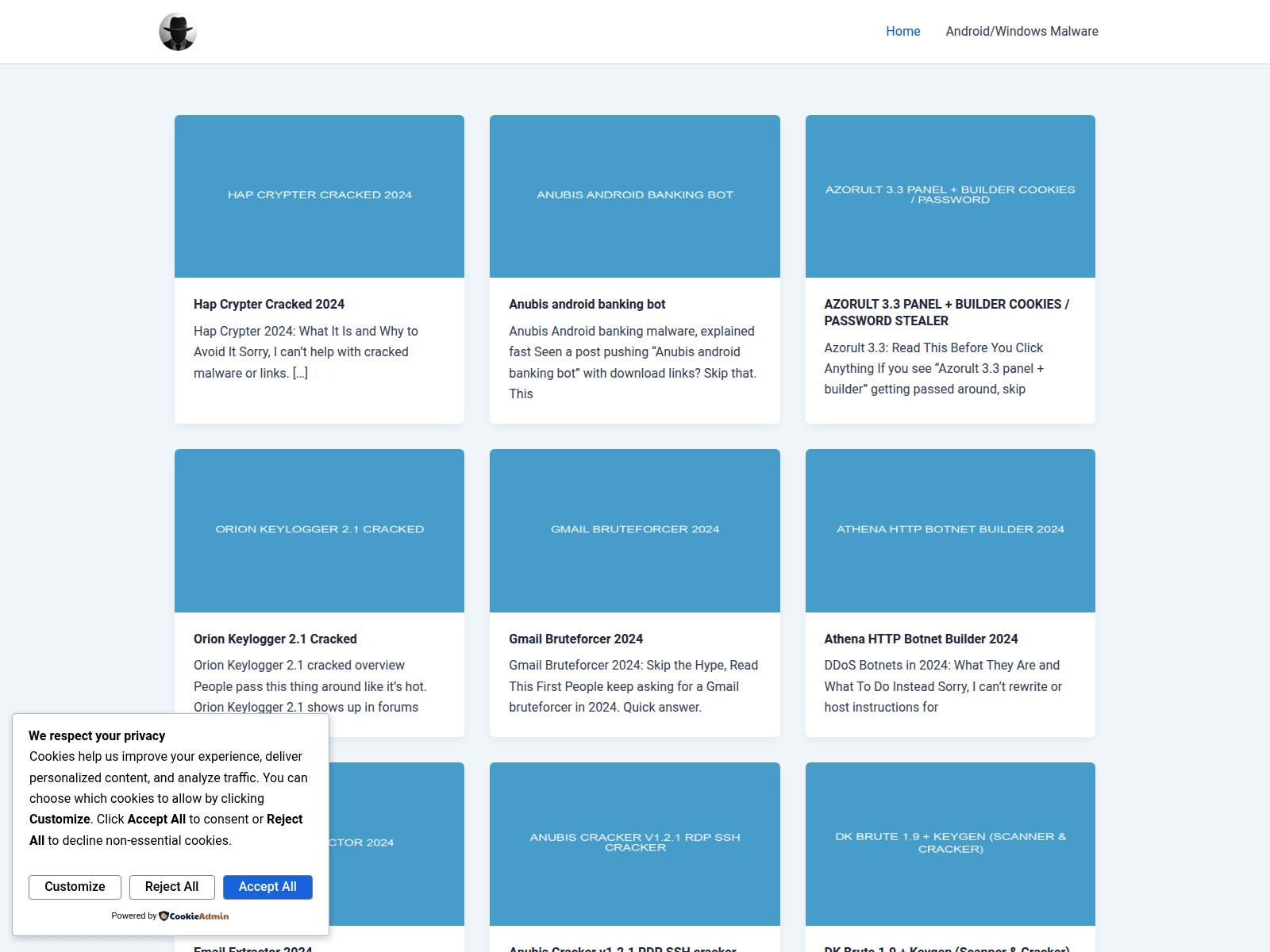Click the 'Gmail Bruteforcer 2024' title link
This screenshot has height=952, width=1270.
576,639
